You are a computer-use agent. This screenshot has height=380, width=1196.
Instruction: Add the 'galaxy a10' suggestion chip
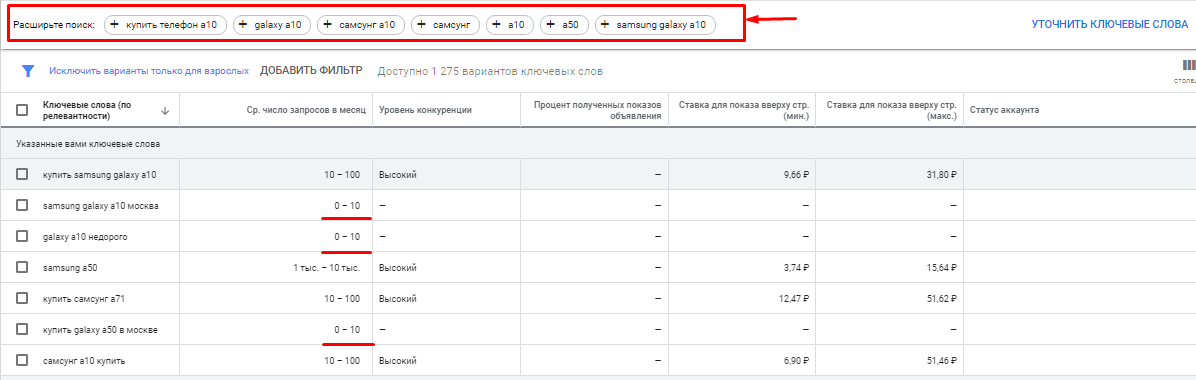point(272,25)
